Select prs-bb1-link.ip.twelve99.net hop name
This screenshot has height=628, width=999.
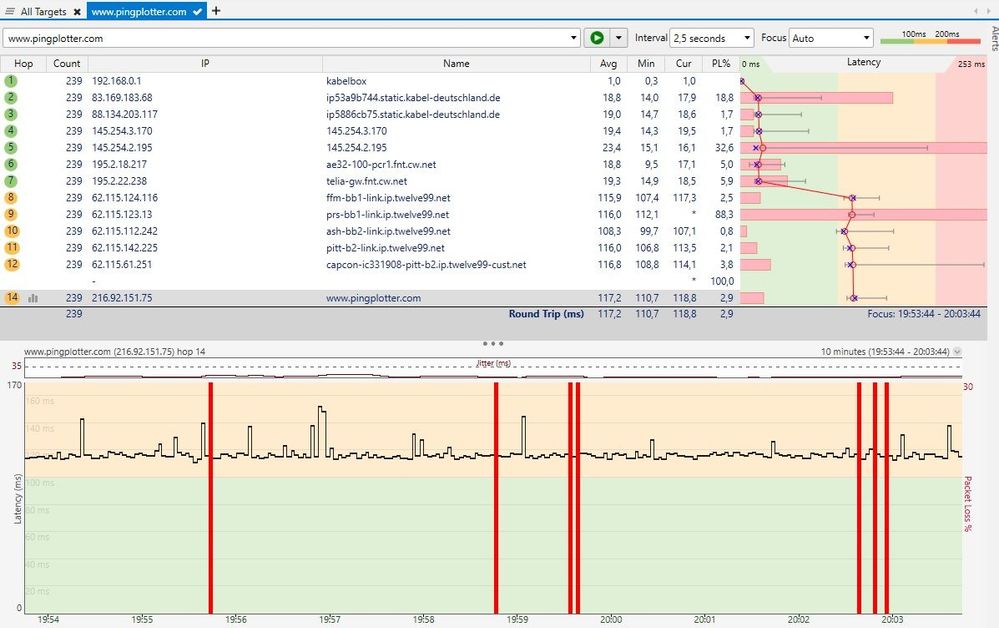(387, 214)
